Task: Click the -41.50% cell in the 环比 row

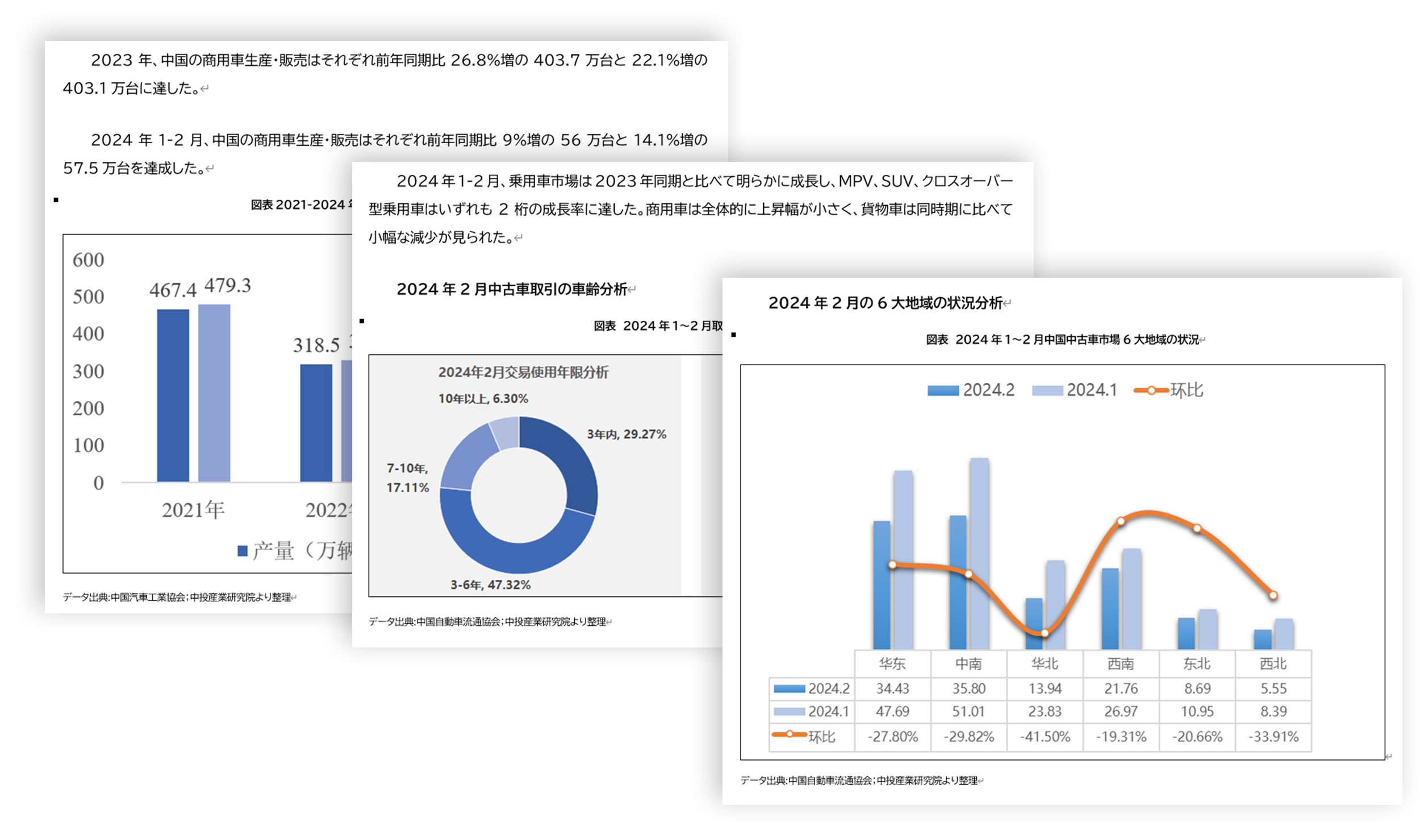Action: click(1045, 737)
